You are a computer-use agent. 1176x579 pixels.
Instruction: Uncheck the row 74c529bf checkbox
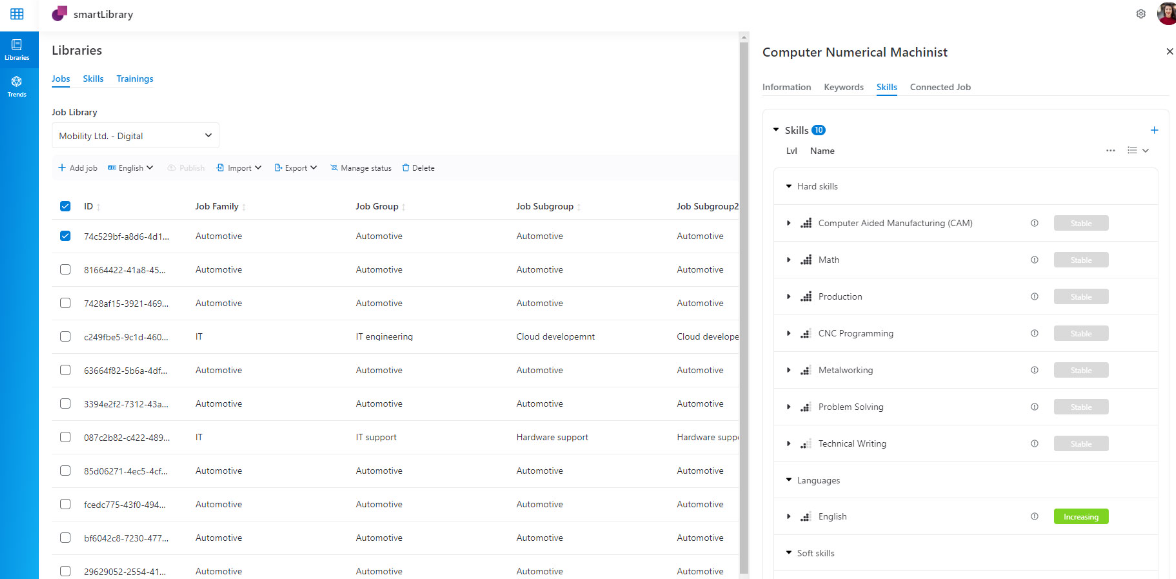click(66, 236)
